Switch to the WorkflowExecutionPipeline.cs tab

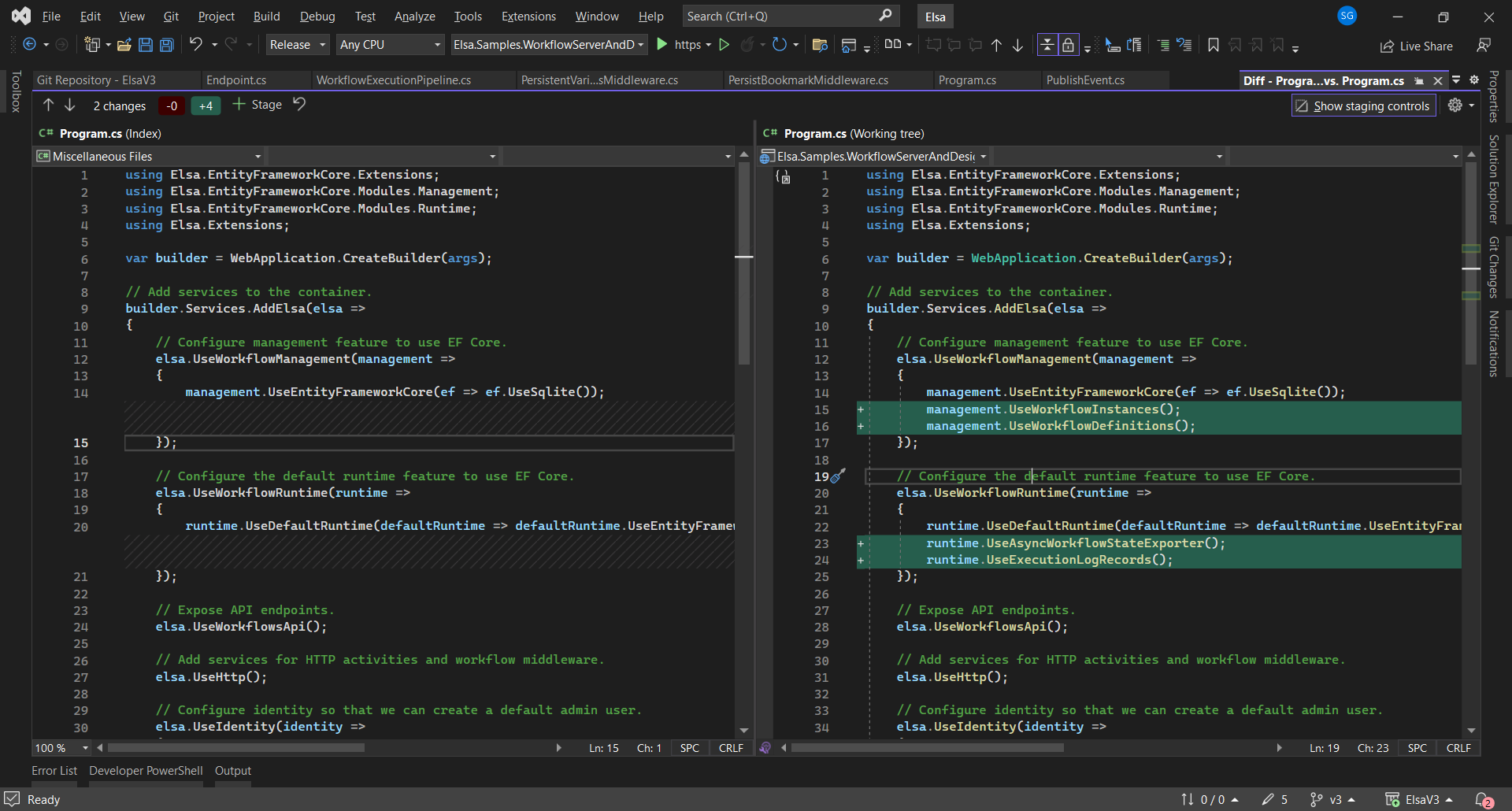coord(393,80)
